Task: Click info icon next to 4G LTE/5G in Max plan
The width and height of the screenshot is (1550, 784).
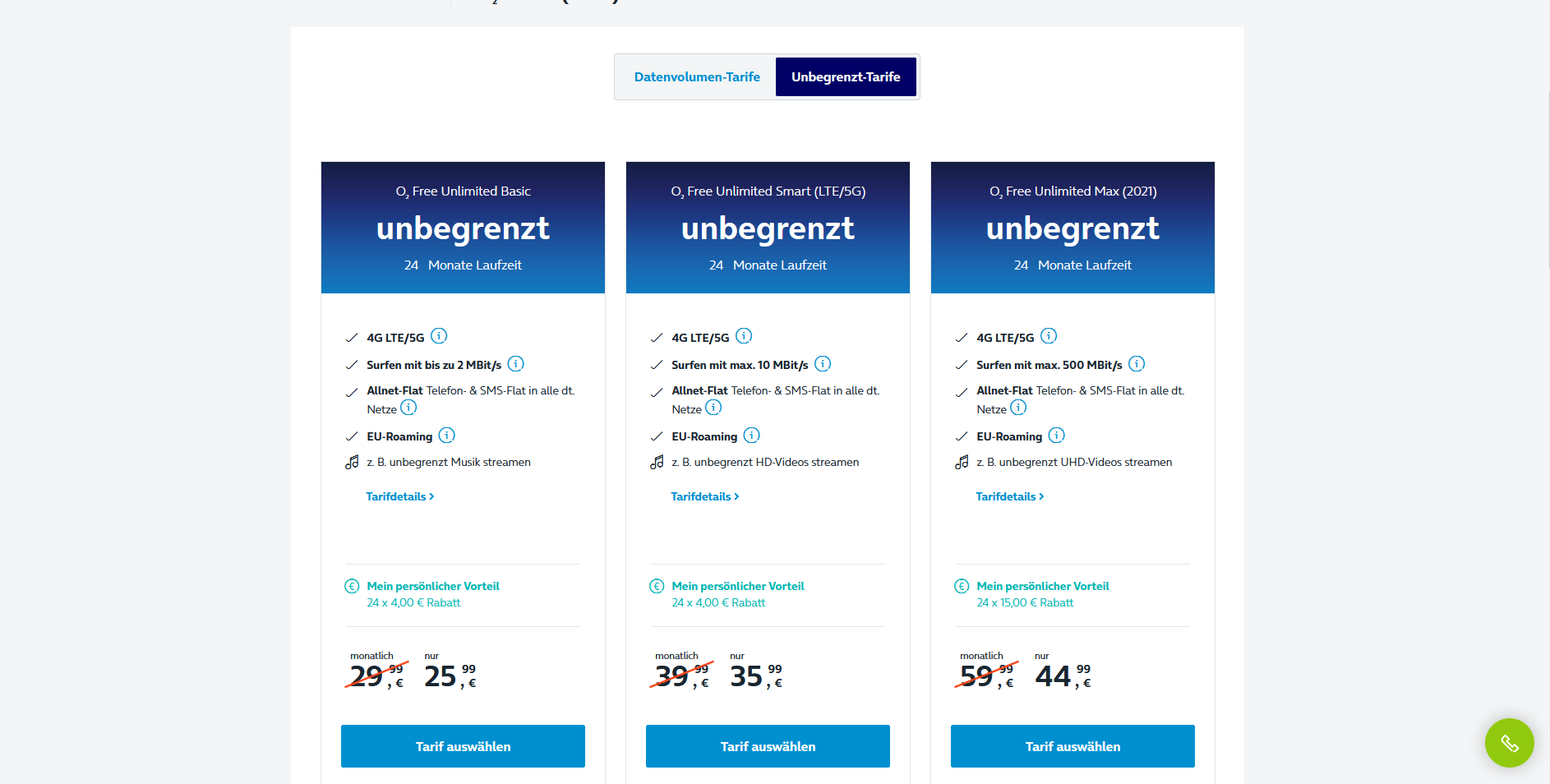Action: [1049, 336]
